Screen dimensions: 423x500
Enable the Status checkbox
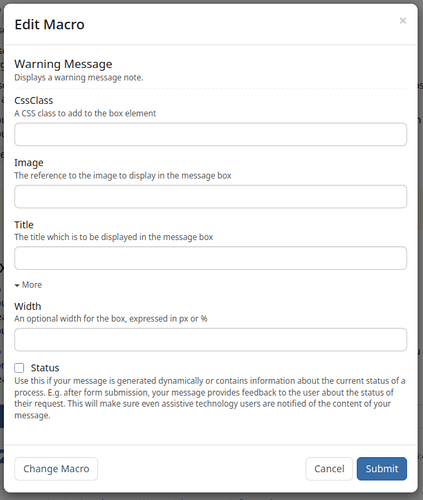(19, 368)
